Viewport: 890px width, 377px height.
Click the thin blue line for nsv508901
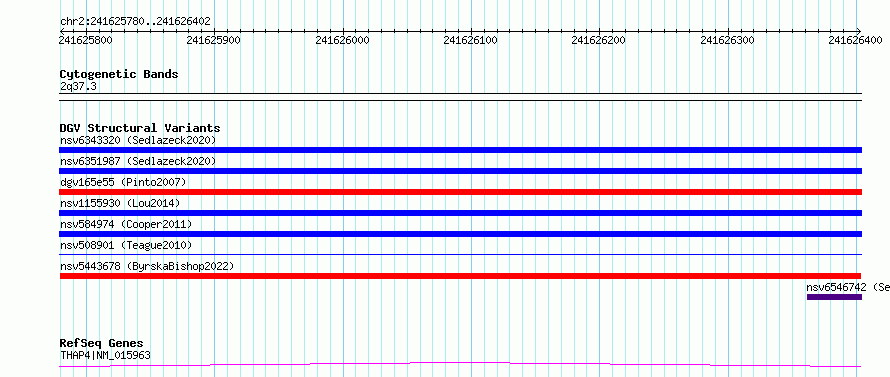460,255
